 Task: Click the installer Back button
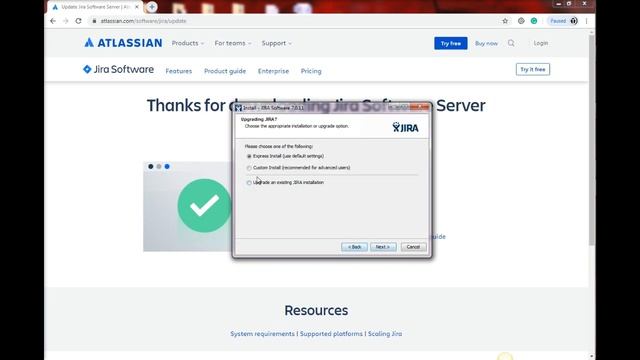tap(354, 247)
